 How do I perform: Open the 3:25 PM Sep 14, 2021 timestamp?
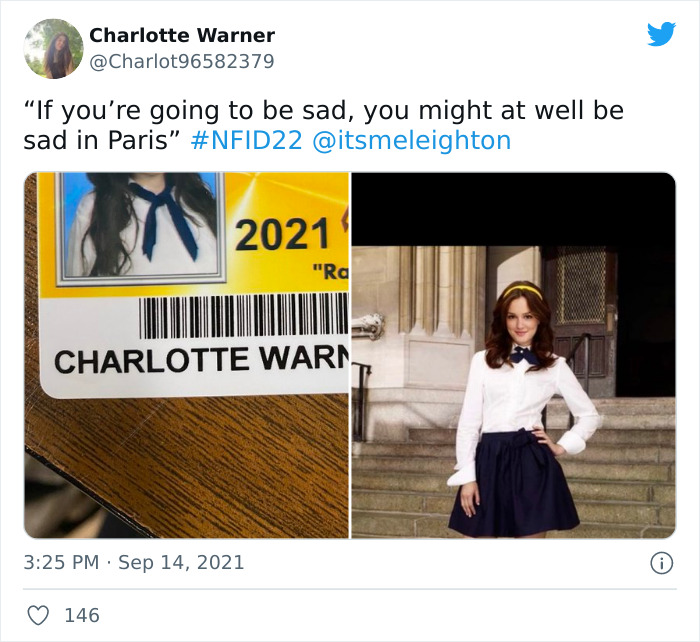(x=133, y=562)
